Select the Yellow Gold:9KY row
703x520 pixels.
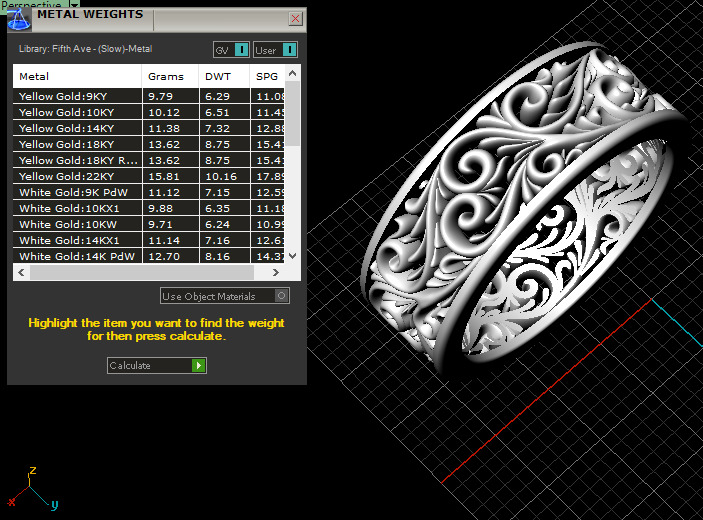click(x=149, y=96)
